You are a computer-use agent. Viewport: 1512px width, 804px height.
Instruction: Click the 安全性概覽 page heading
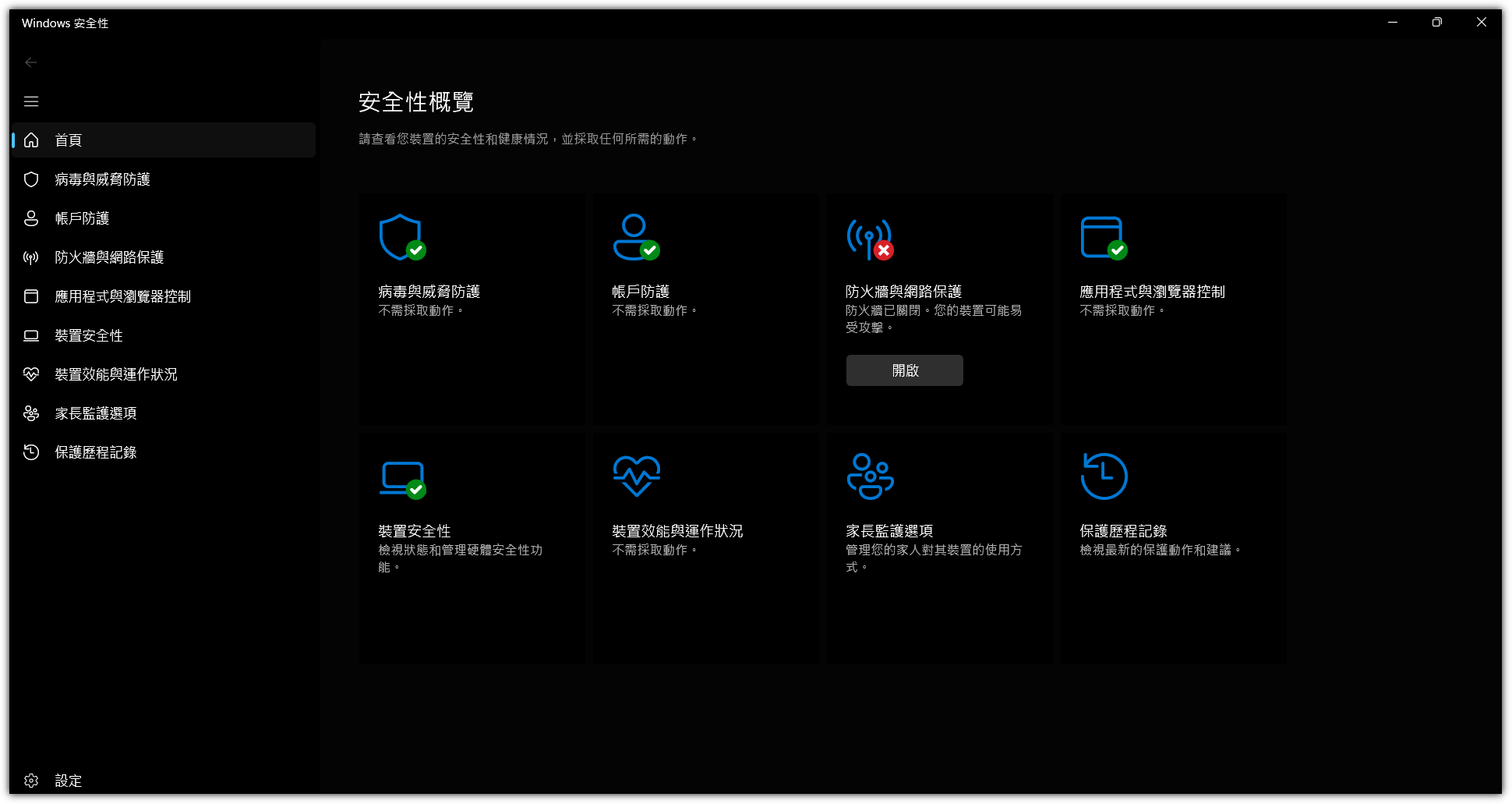[416, 102]
